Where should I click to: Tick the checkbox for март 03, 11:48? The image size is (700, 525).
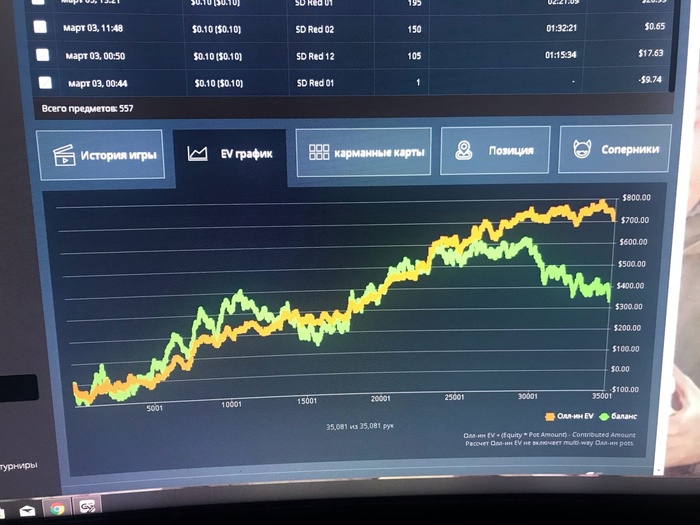[x=40, y=27]
